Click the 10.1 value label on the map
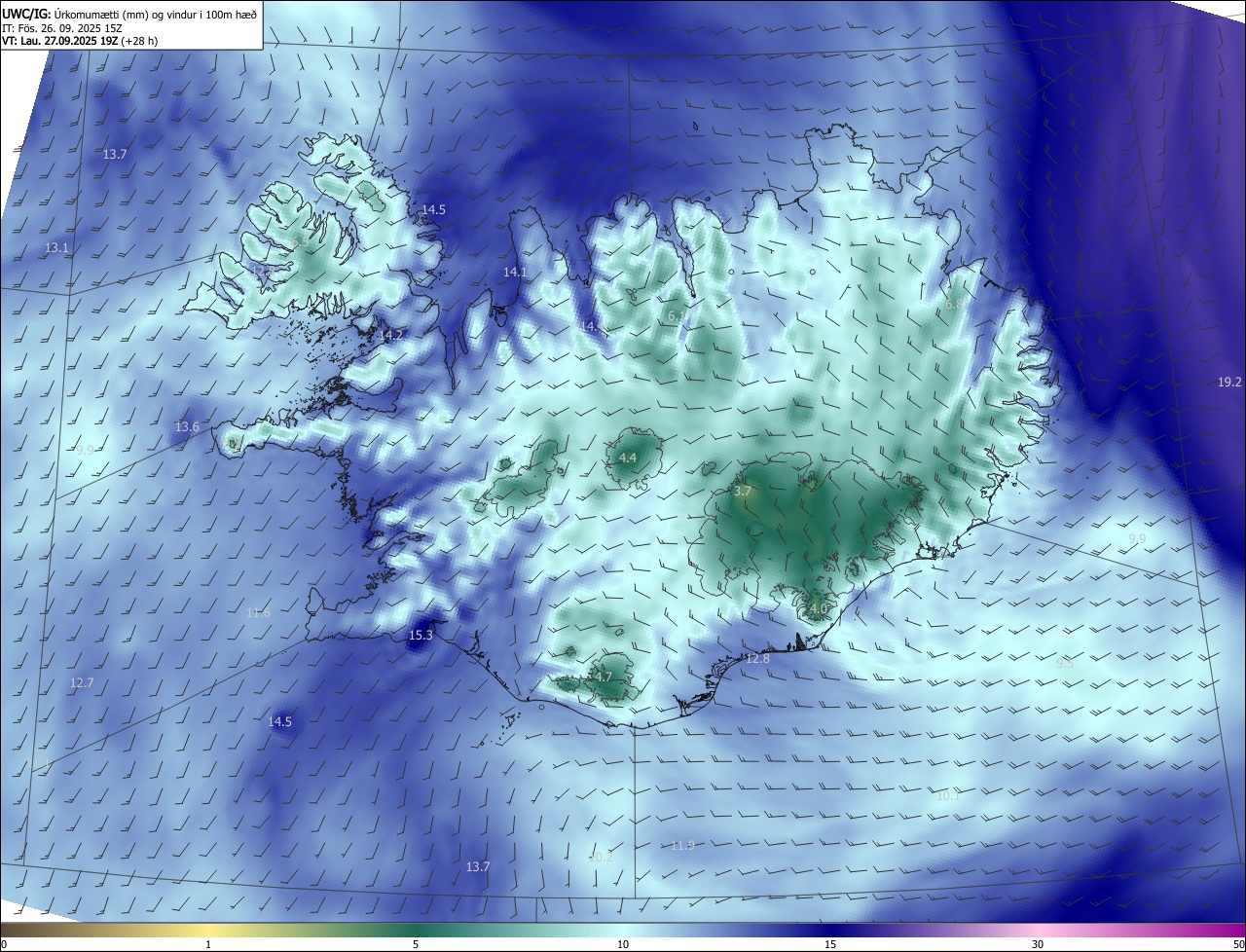The height and width of the screenshot is (952, 1246). pos(948,796)
